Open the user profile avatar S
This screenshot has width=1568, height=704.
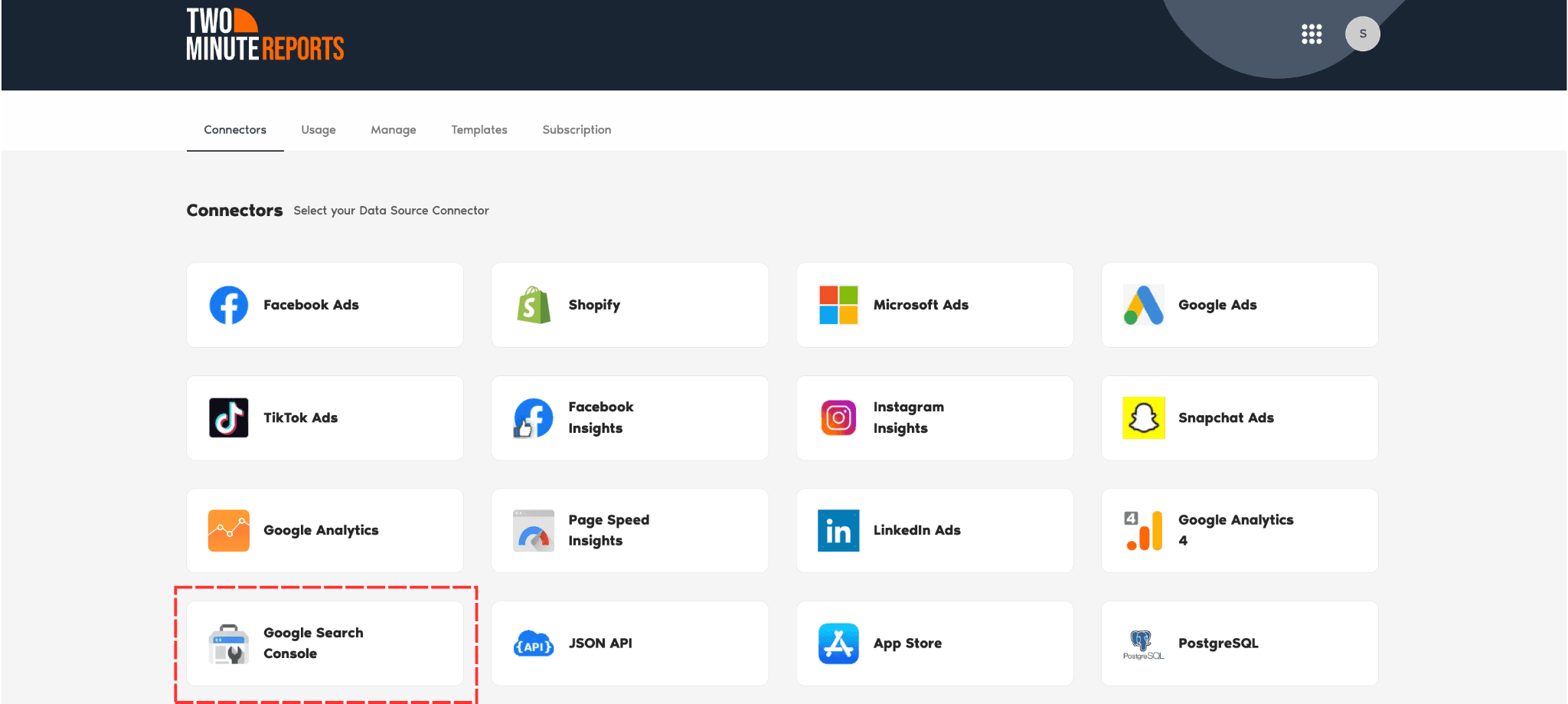[x=1362, y=34]
